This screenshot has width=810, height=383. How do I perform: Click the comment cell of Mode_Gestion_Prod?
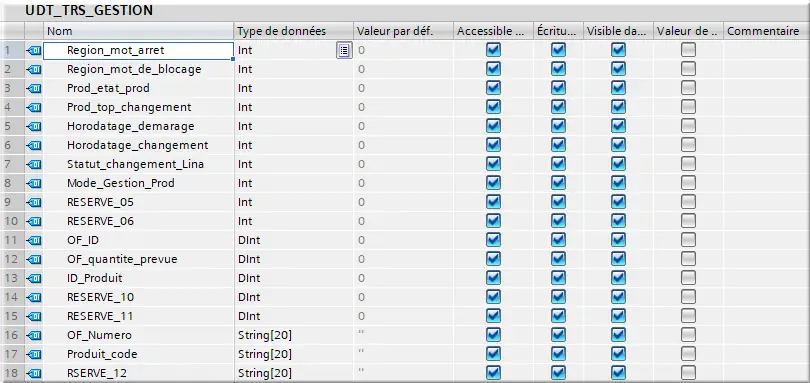point(766,183)
